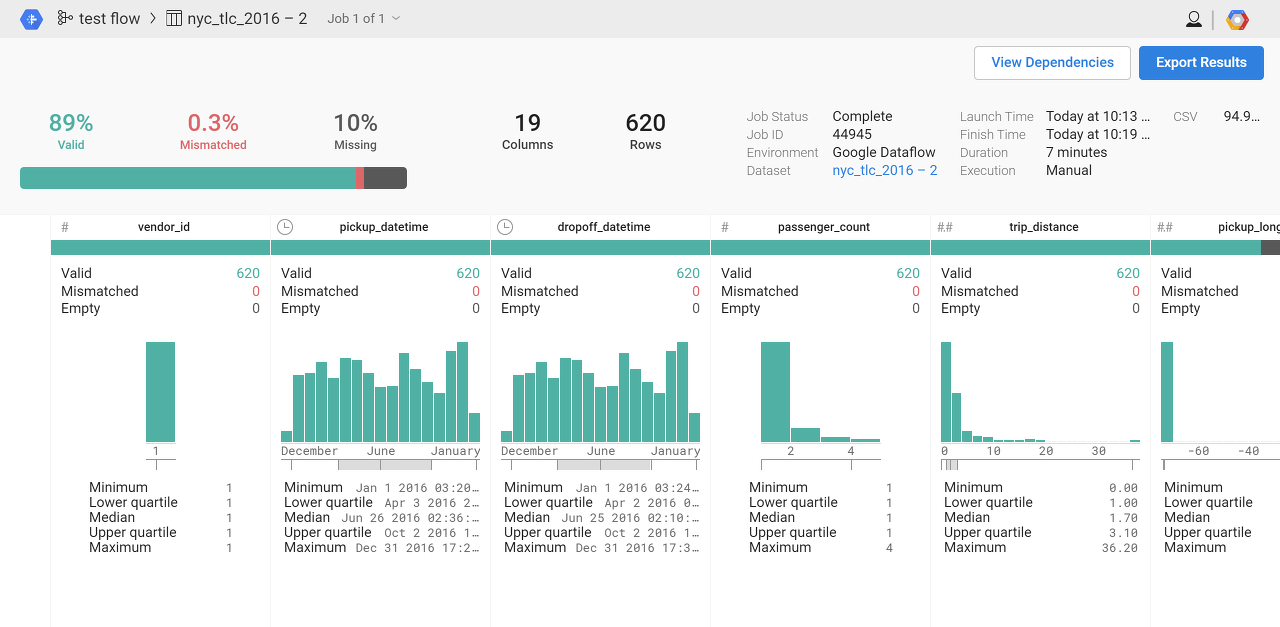Click the 89% Valid statistic
This screenshot has height=627, width=1280.
click(71, 131)
